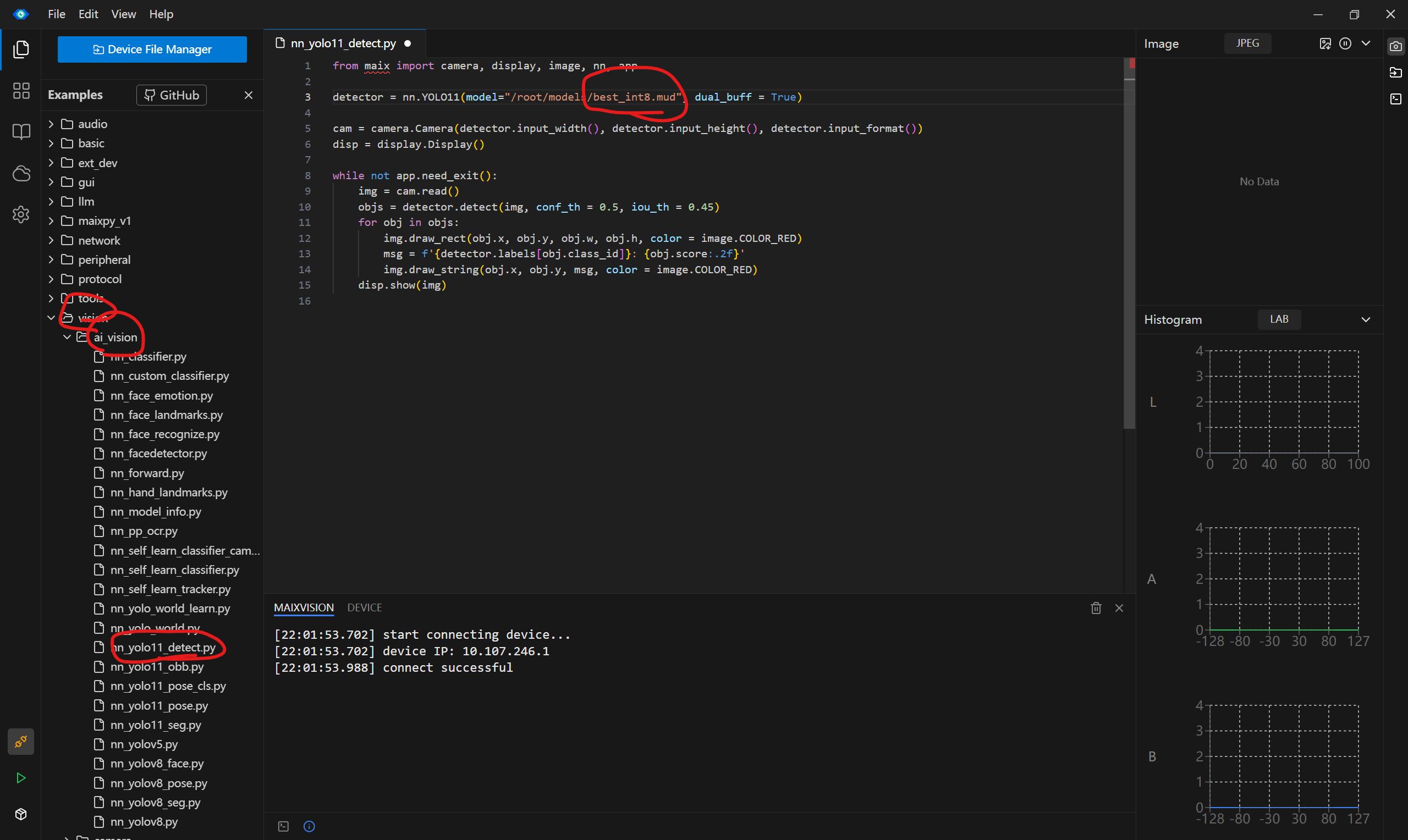Screen dimensions: 1408x840
Task: Open the file explorer sidebar icon
Action: tap(21, 49)
